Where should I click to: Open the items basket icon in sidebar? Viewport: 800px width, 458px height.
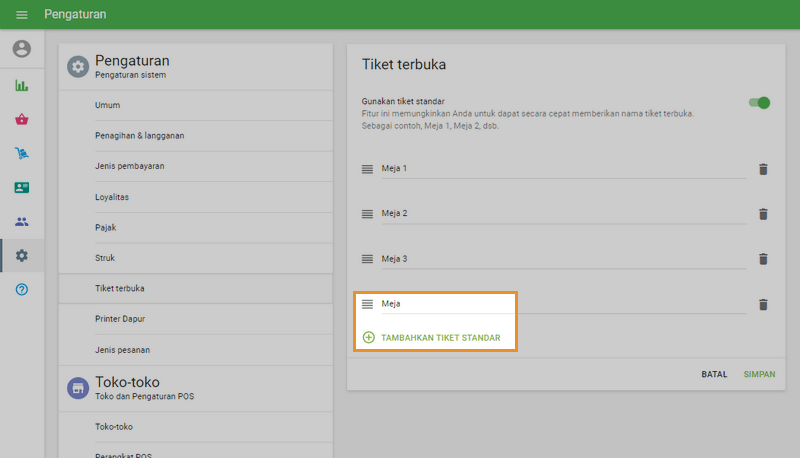coord(22,119)
